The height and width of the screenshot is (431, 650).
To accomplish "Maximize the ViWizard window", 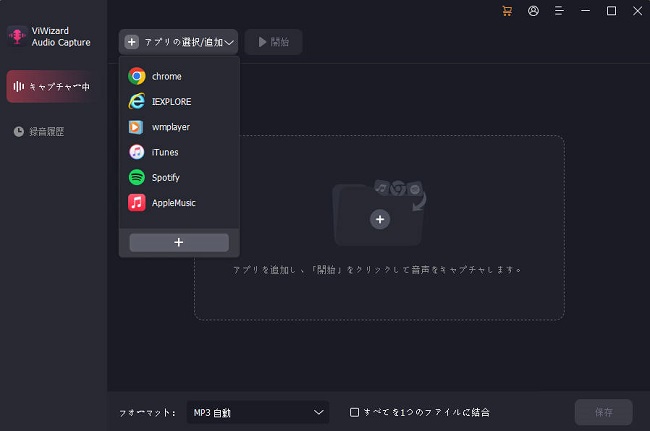I will (611, 11).
